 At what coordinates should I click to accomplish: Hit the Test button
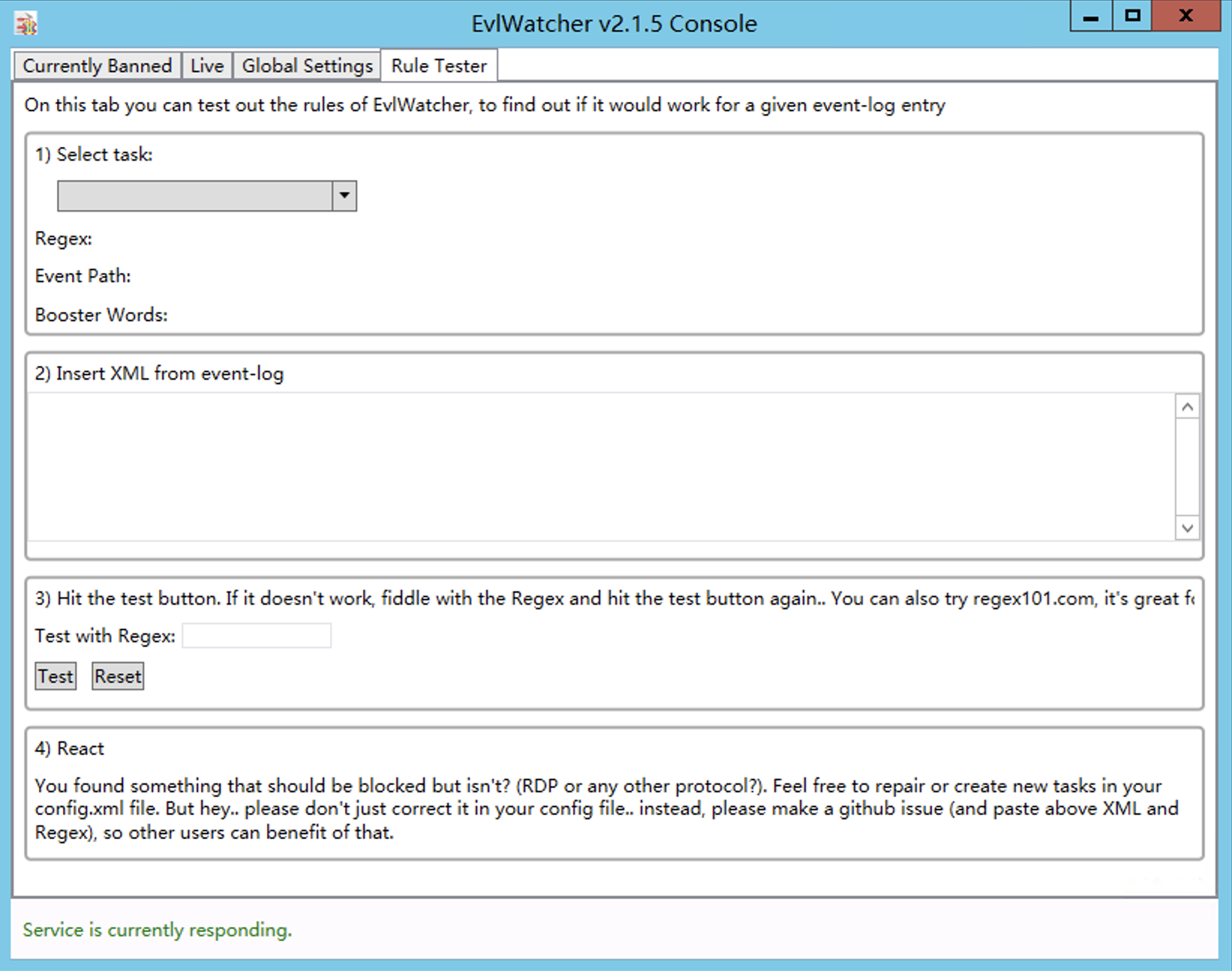(x=56, y=676)
